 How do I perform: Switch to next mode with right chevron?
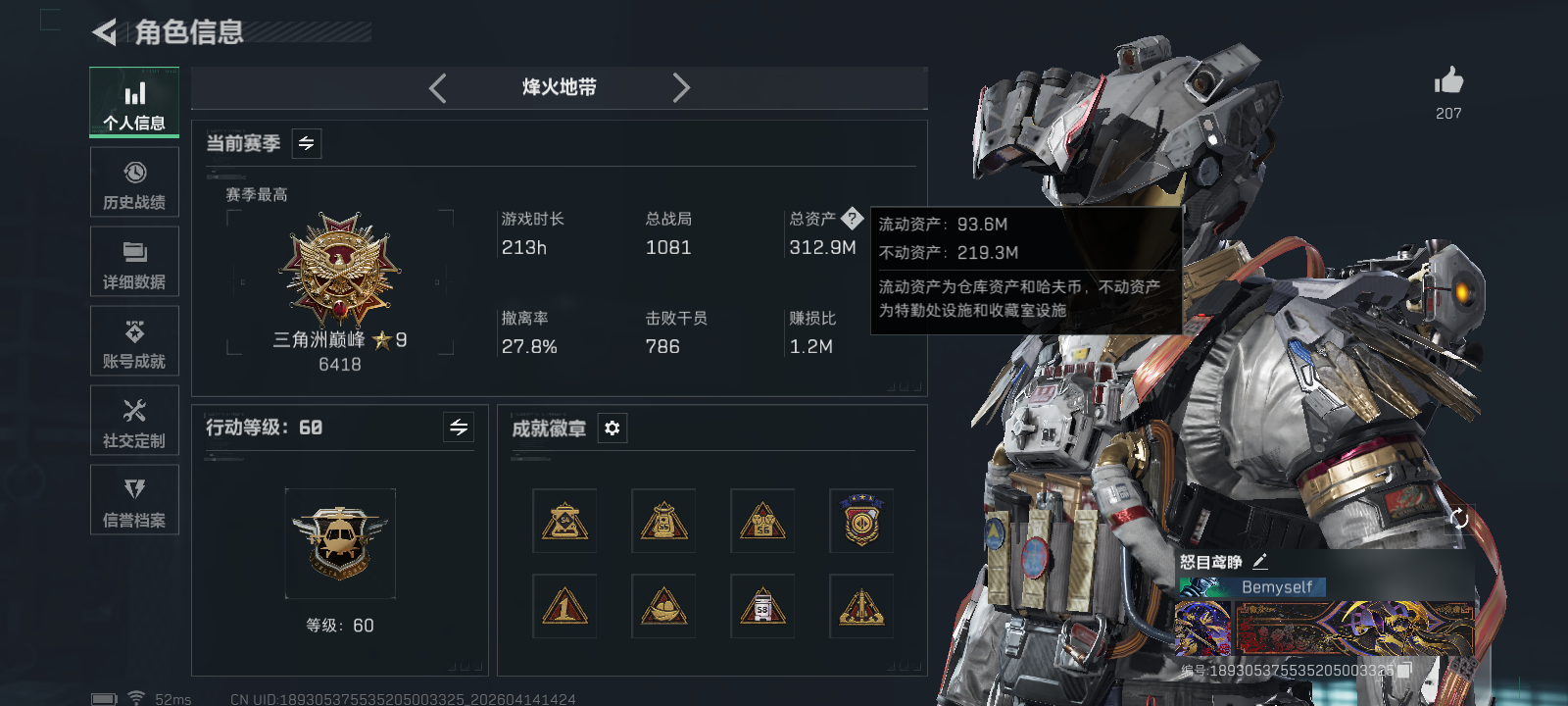(681, 88)
